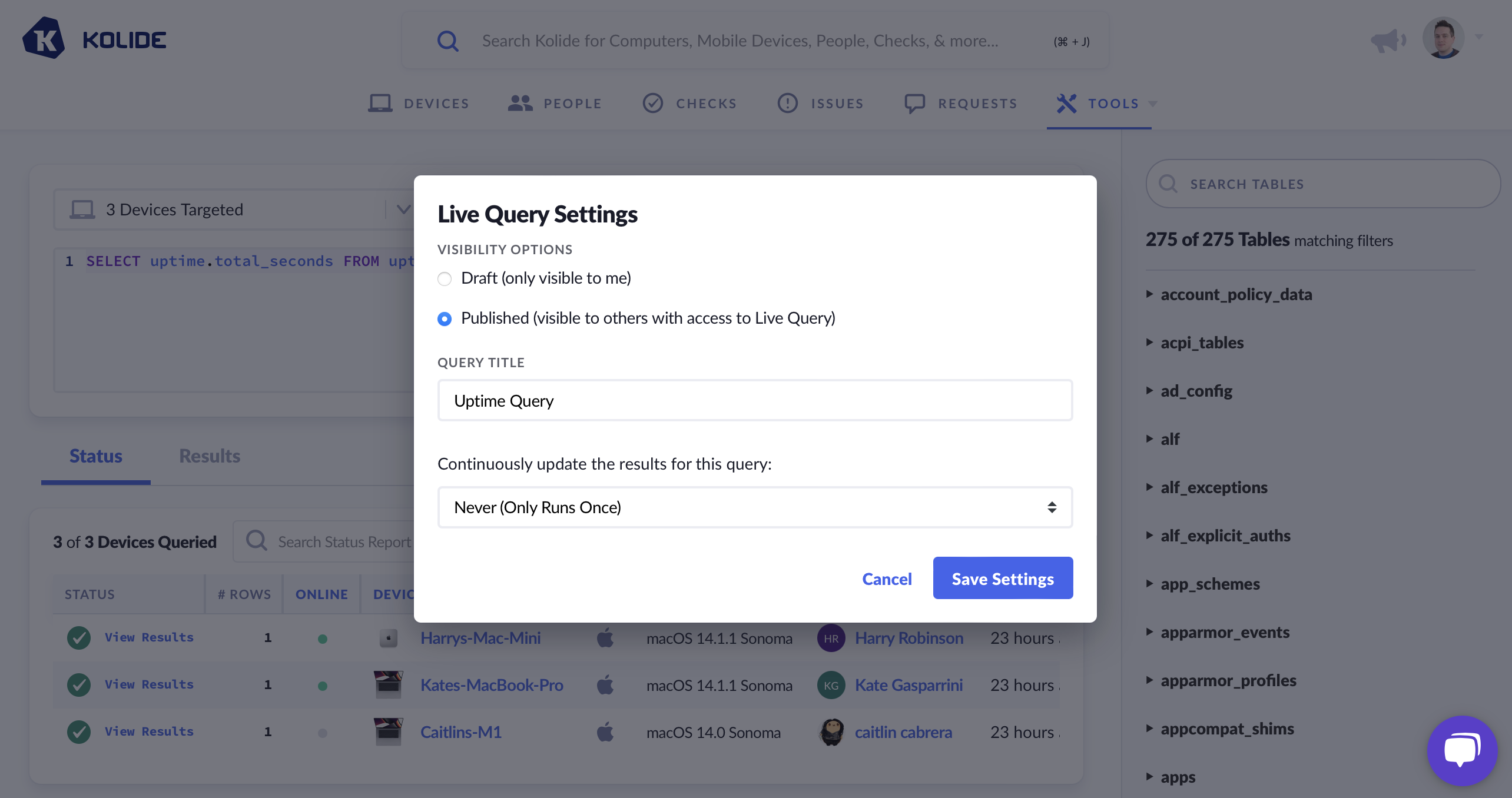This screenshot has width=1512, height=798.
Task: Expand the alf_exceptions table entry
Action: click(x=1213, y=487)
